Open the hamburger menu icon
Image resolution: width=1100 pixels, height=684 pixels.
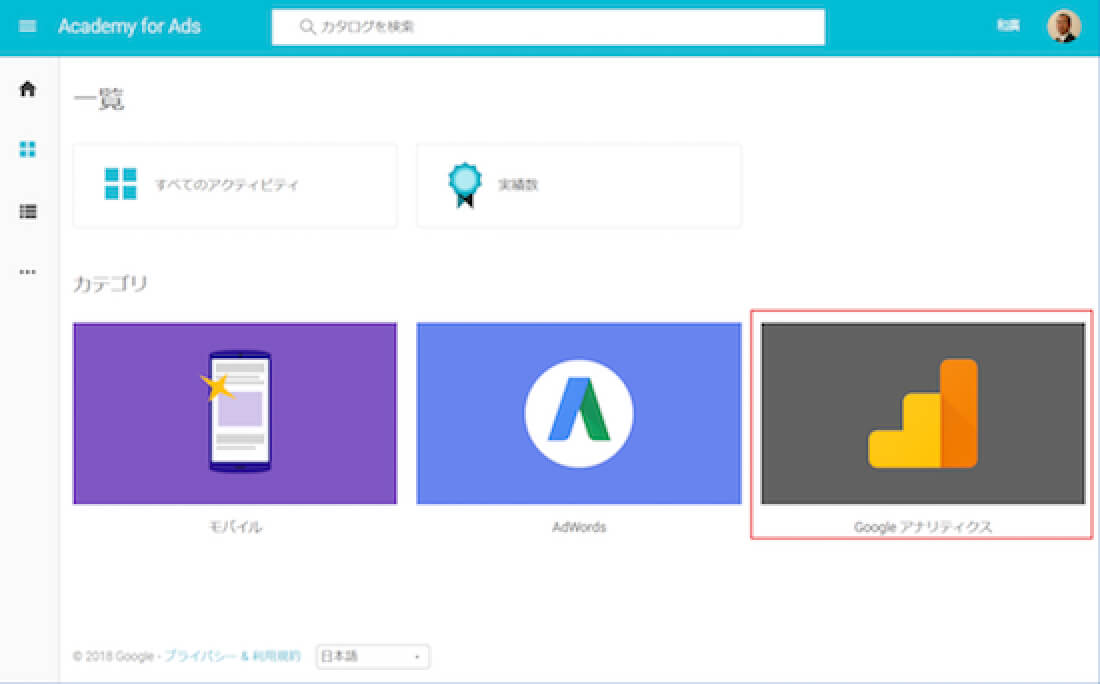27,26
